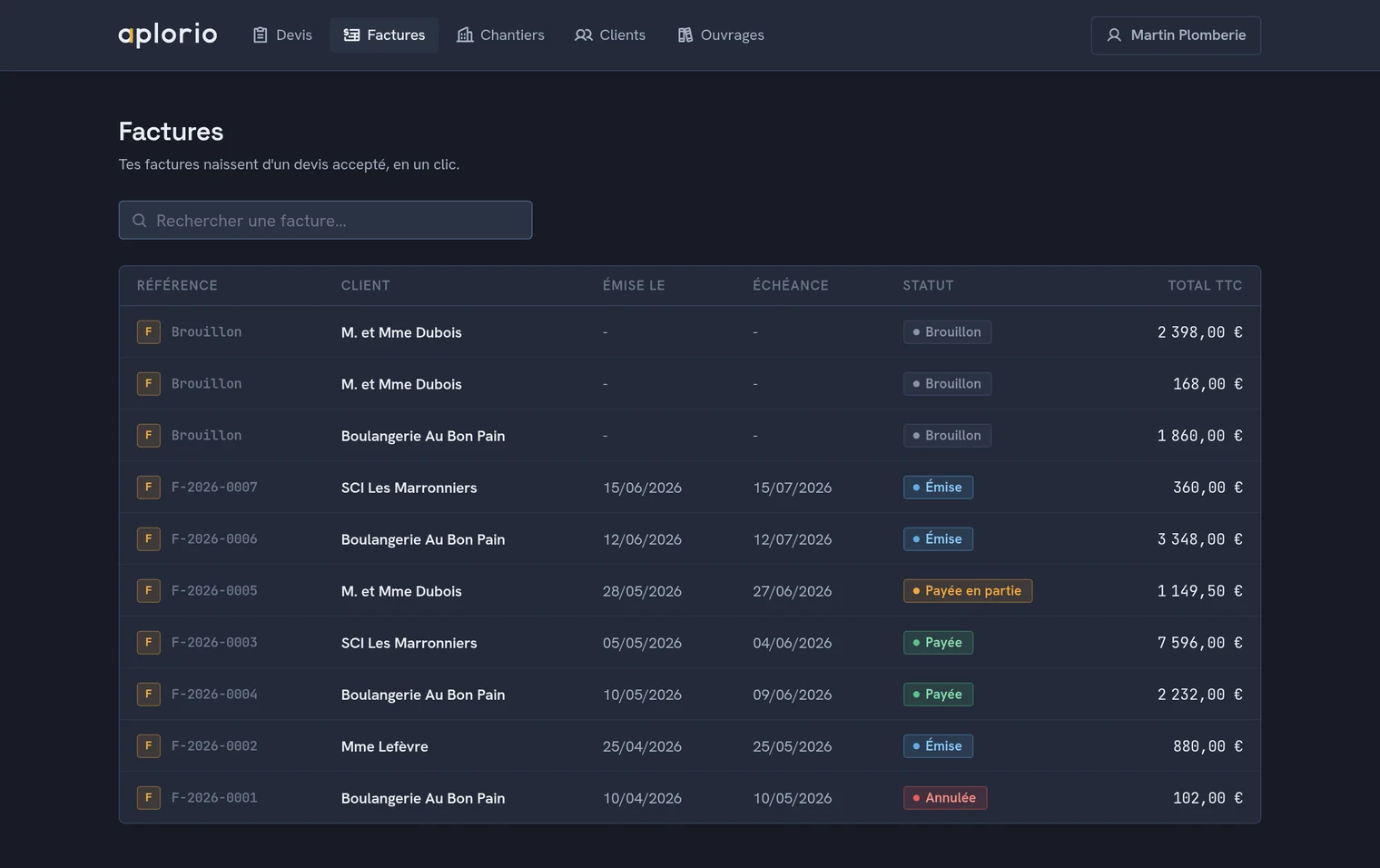
Task: Focus the Rechercher une facture field
Action: pos(325,221)
